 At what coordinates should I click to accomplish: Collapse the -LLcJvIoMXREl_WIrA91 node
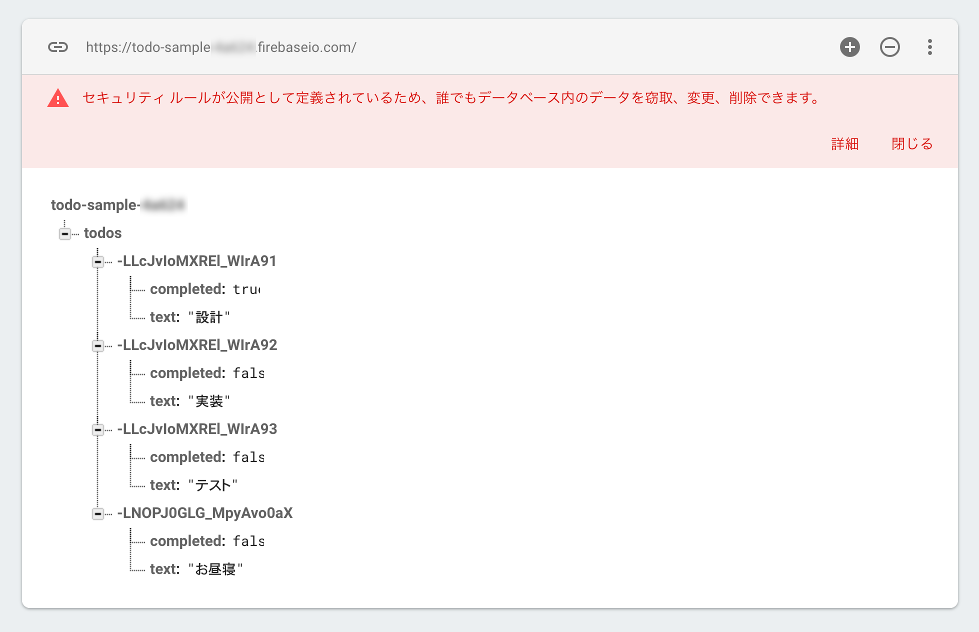tap(98, 262)
